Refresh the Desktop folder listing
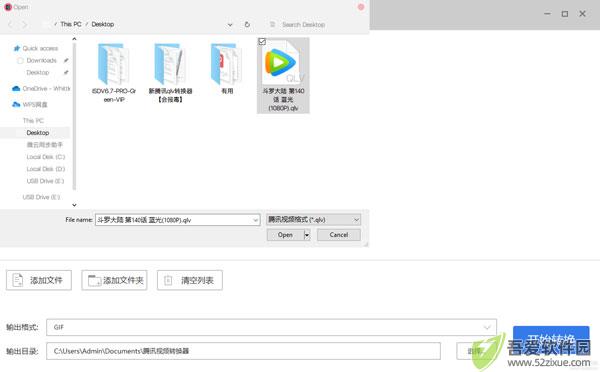This screenshot has width=600, height=372. (x=247, y=24)
